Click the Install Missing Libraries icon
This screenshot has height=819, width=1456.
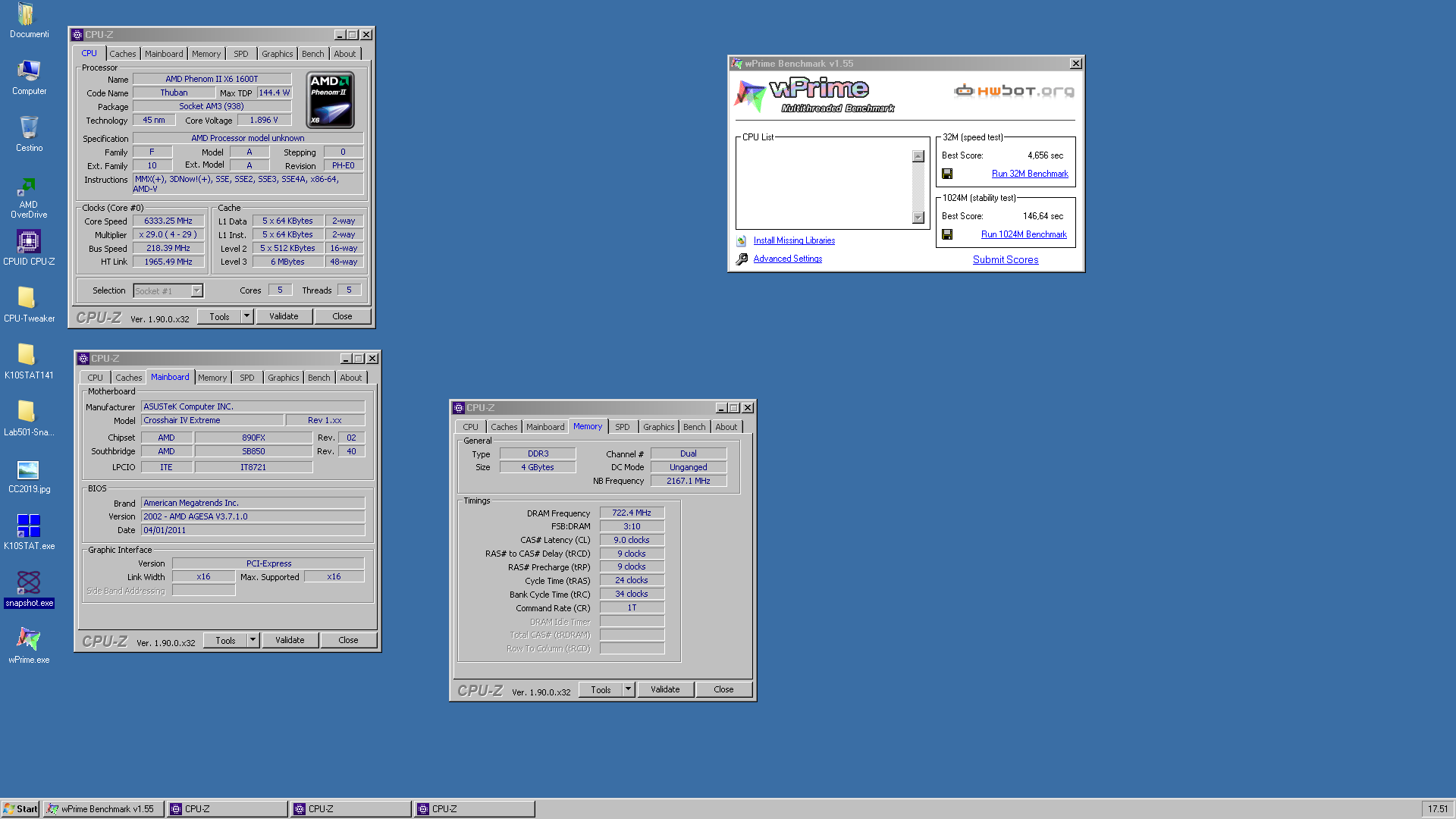tap(742, 241)
